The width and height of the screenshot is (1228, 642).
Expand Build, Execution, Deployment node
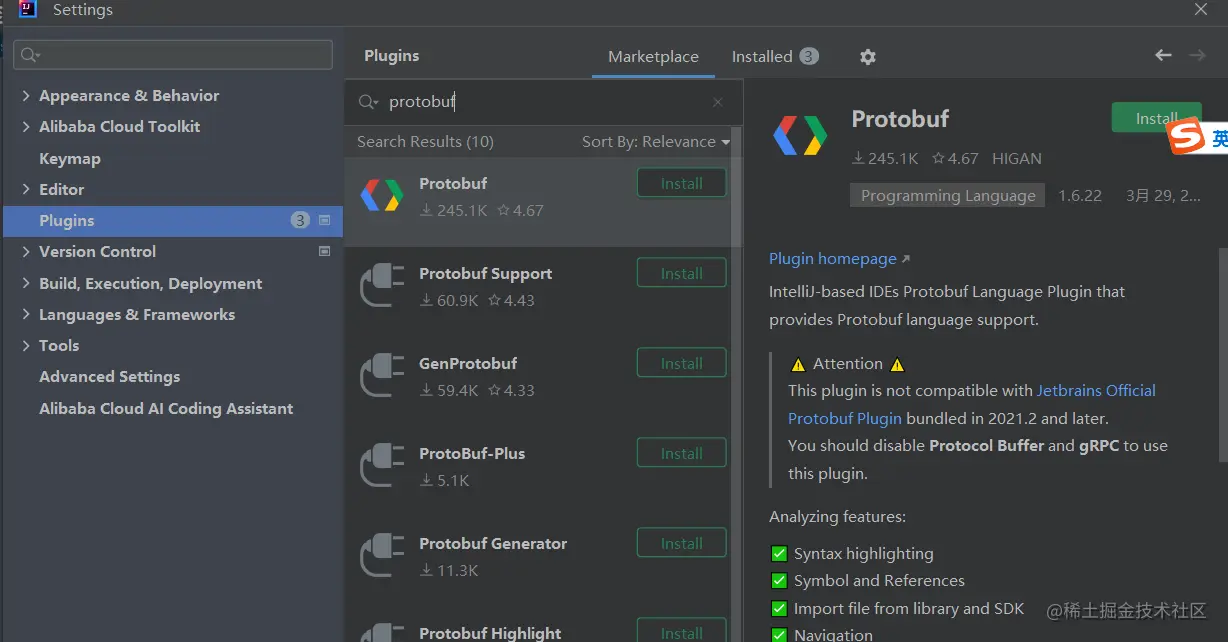(x=25, y=284)
